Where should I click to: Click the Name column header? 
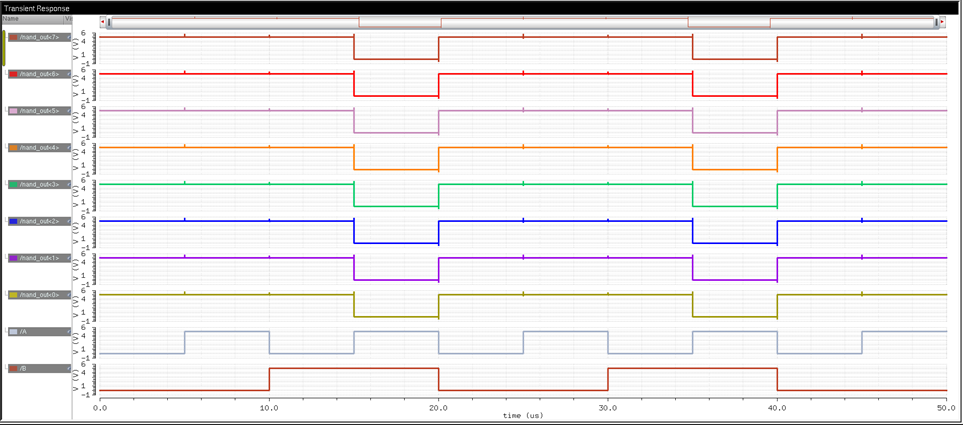32,19
